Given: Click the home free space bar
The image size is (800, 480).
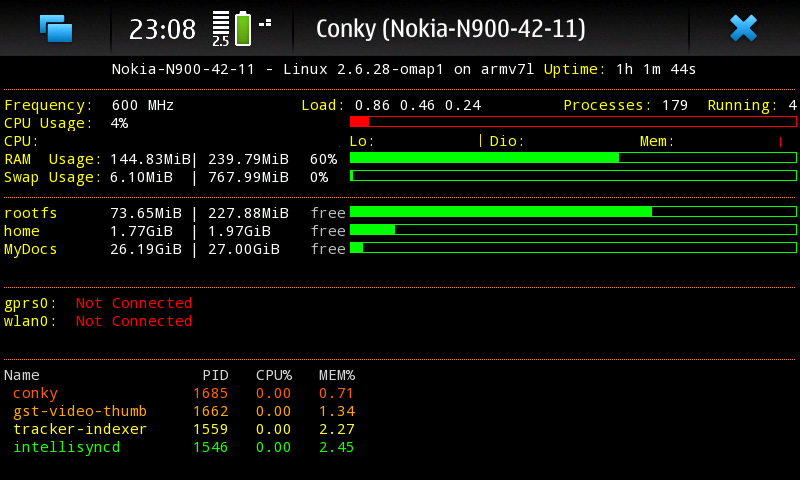Looking at the screenshot, I should coord(573,230).
